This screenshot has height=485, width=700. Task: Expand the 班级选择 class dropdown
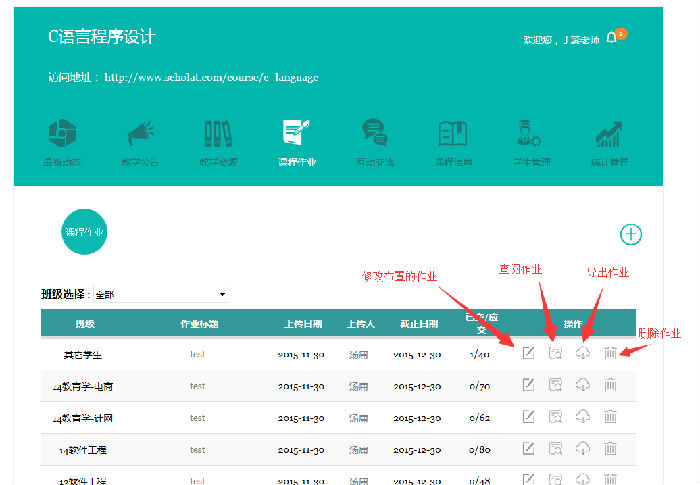pyautogui.click(x=160, y=295)
